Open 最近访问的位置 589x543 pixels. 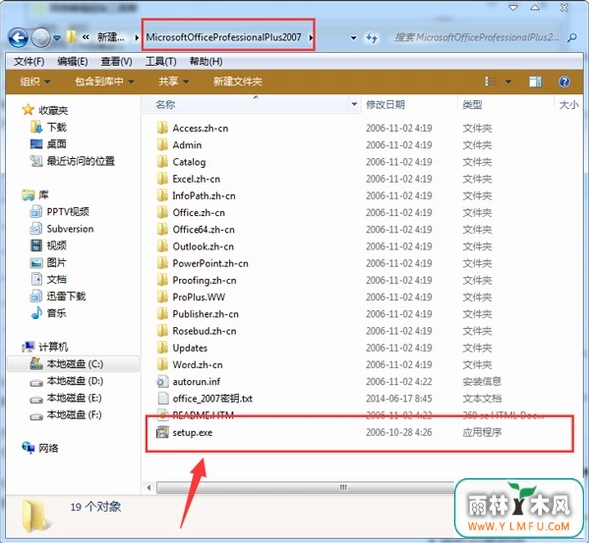pyautogui.click(x=80, y=161)
